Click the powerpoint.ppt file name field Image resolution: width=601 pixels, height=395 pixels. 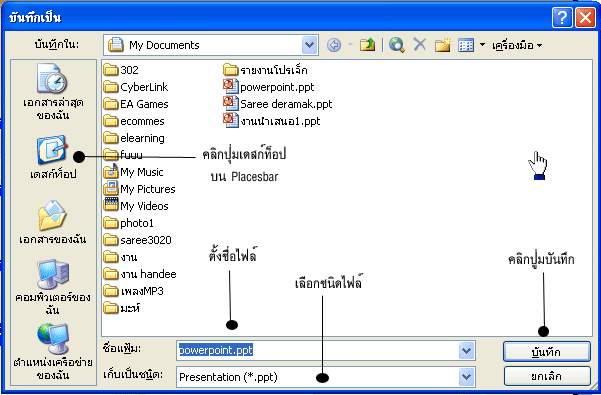click(318, 350)
